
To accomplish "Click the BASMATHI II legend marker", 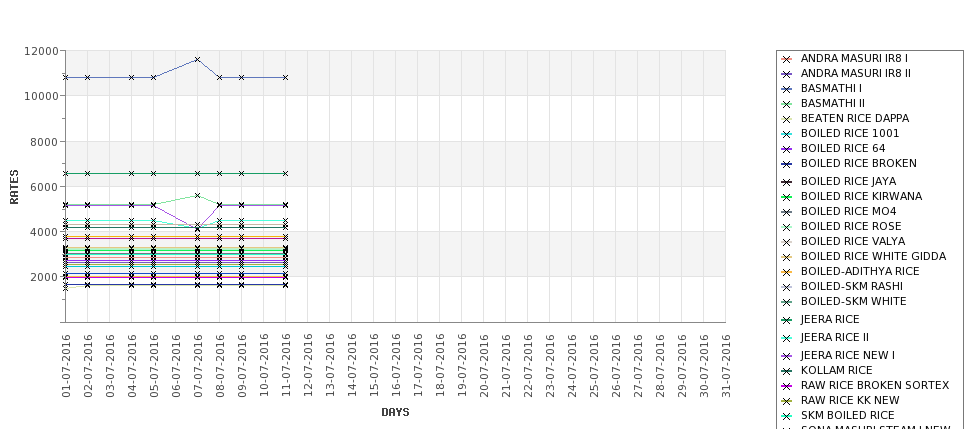I will (787, 104).
